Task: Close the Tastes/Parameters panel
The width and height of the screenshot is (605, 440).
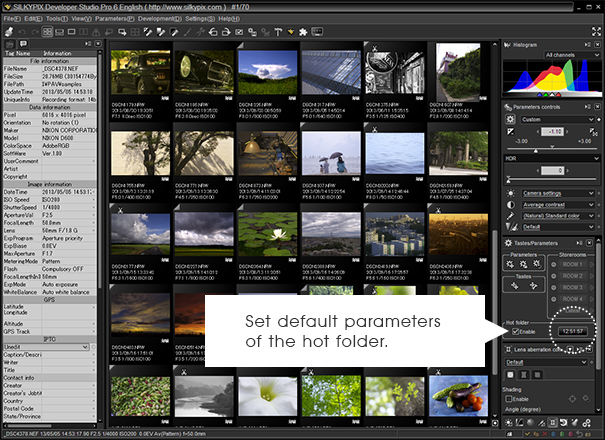Action: tap(589, 243)
